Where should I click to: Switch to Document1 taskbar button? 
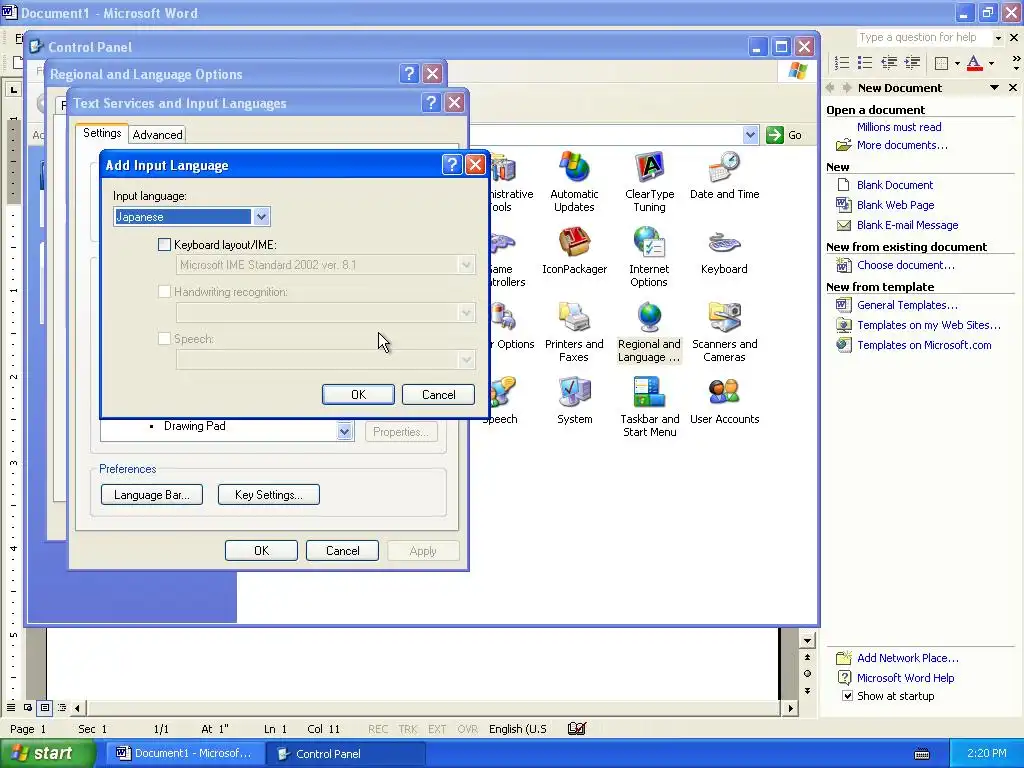185,753
